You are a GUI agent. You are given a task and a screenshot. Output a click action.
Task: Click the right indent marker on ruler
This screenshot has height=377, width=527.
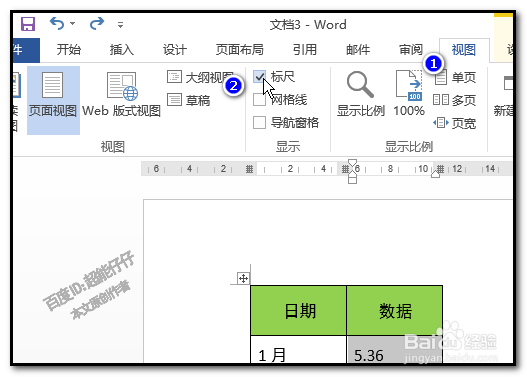[x=436, y=174]
